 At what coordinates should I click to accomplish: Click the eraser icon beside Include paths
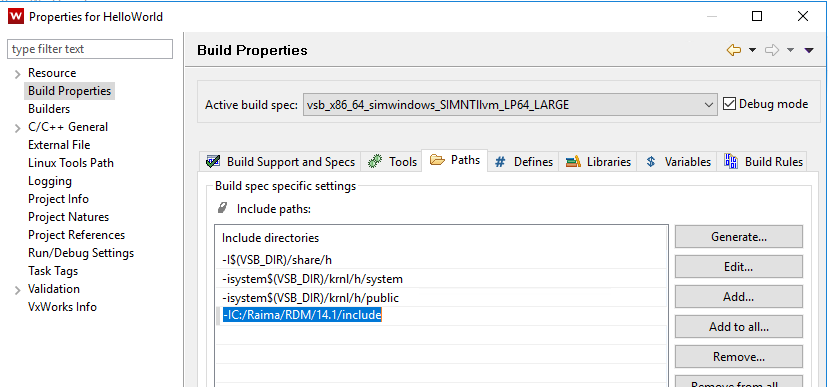[222, 208]
